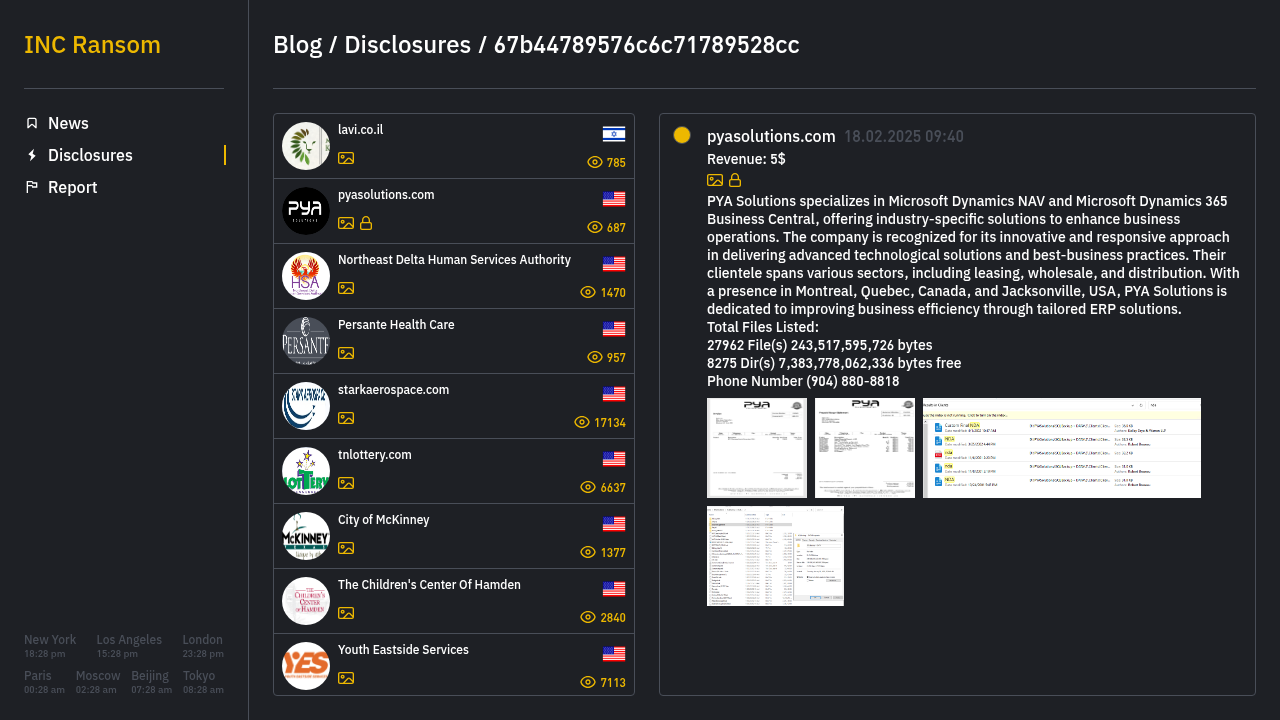Screen dimensions: 1280x720
Task: Click the Tokyo clock in footer
Action: (203, 682)
